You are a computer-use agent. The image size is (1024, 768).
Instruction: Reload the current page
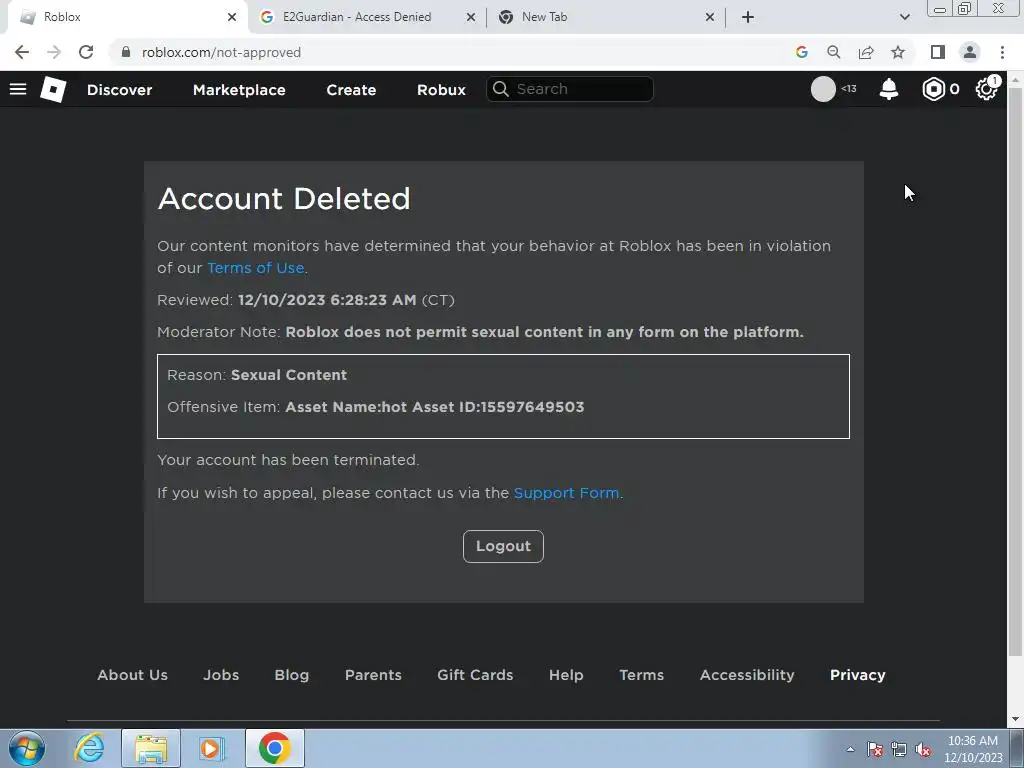click(x=86, y=52)
